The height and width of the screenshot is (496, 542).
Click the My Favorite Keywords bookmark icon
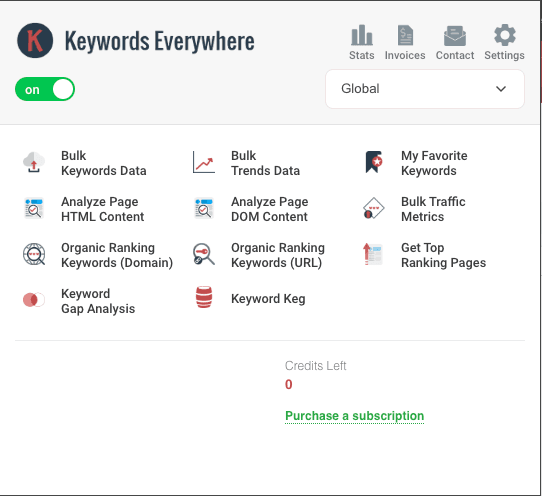(374, 162)
